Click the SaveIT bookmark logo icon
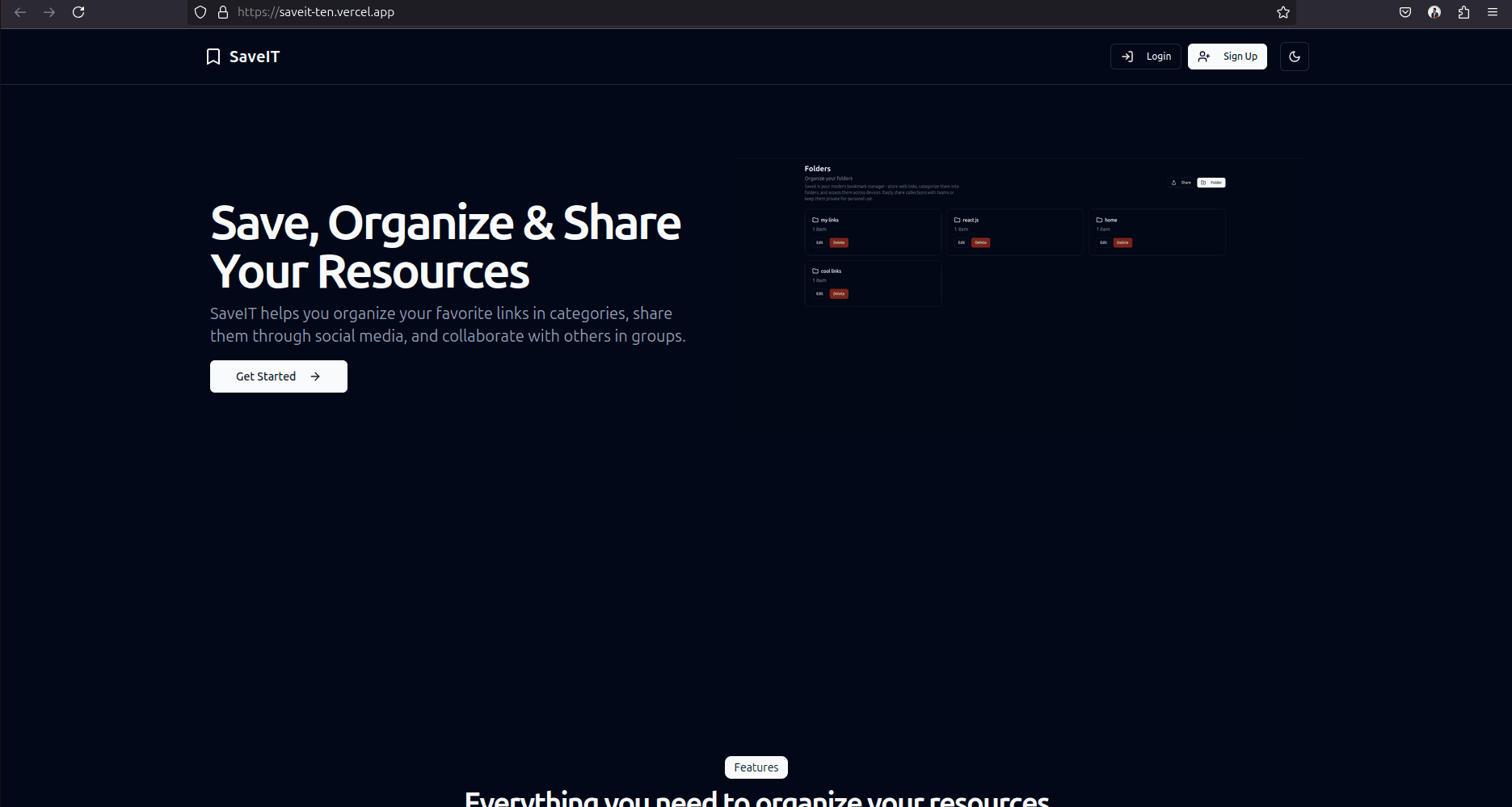 pos(213,57)
